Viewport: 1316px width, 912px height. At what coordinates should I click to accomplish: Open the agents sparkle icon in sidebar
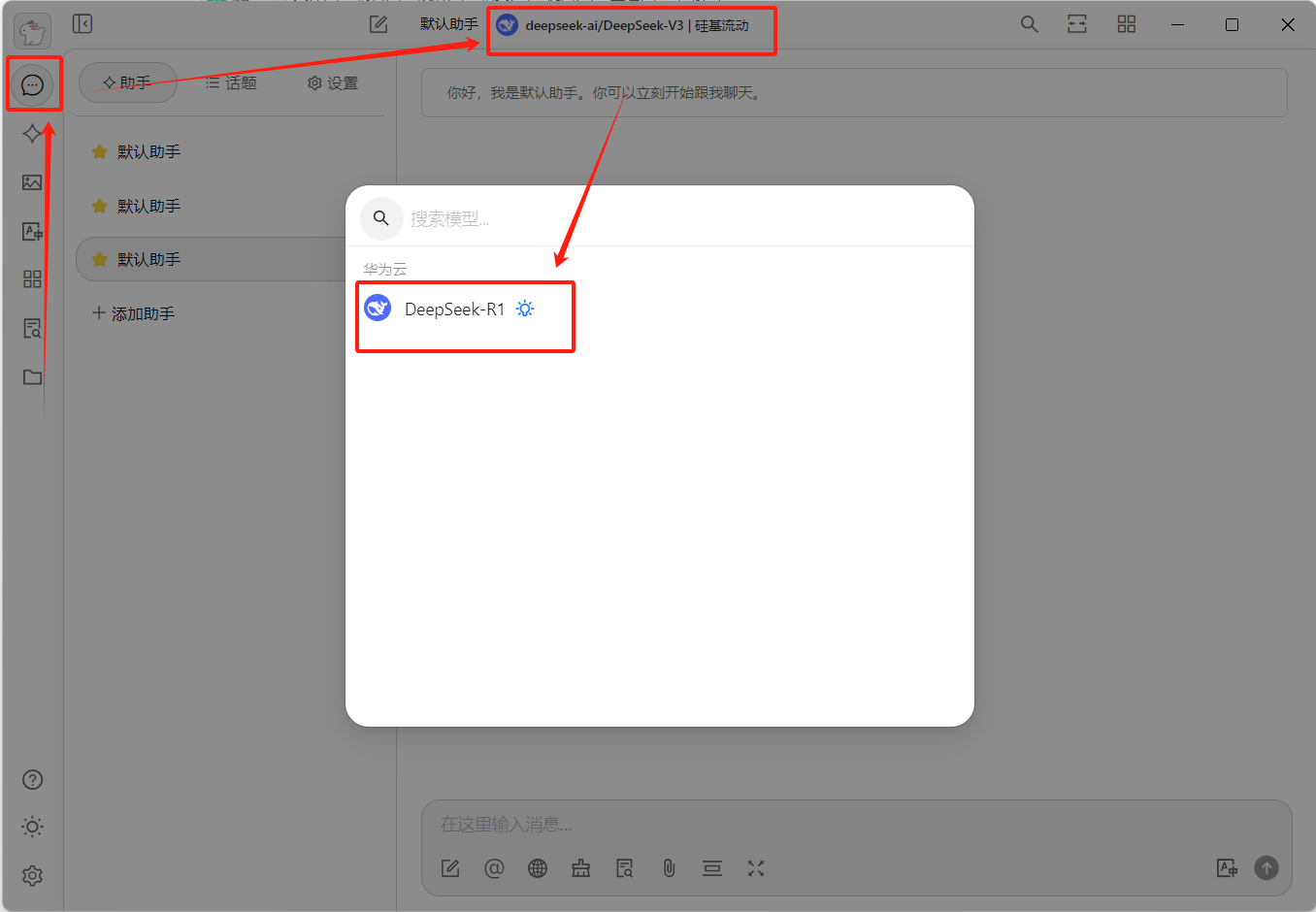(32, 134)
